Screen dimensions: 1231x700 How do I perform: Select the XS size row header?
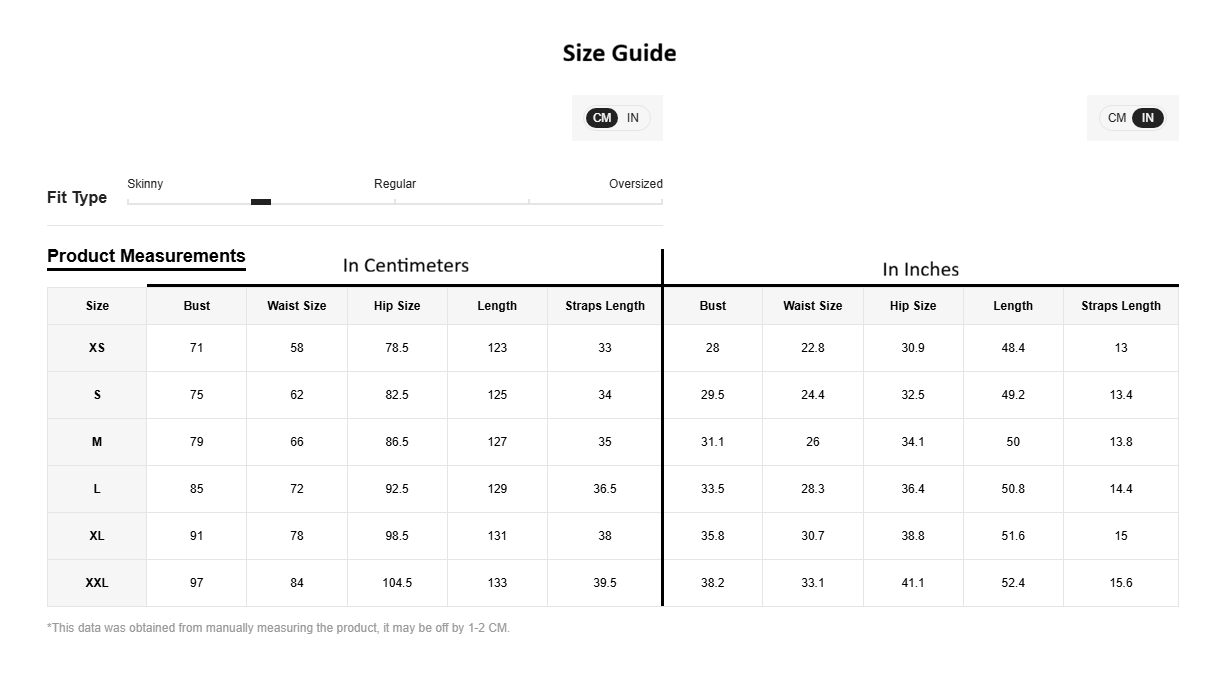pyautogui.click(x=97, y=348)
